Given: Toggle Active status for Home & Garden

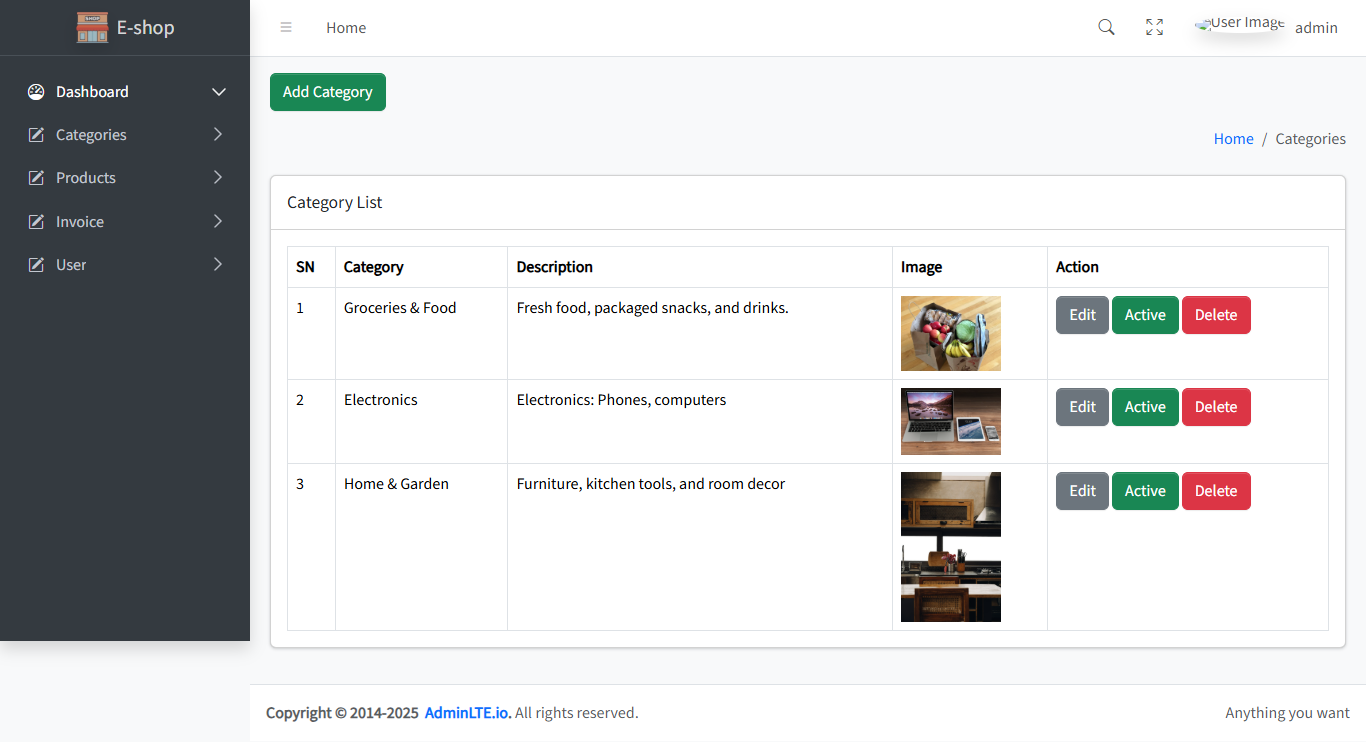Looking at the screenshot, I should (x=1145, y=491).
